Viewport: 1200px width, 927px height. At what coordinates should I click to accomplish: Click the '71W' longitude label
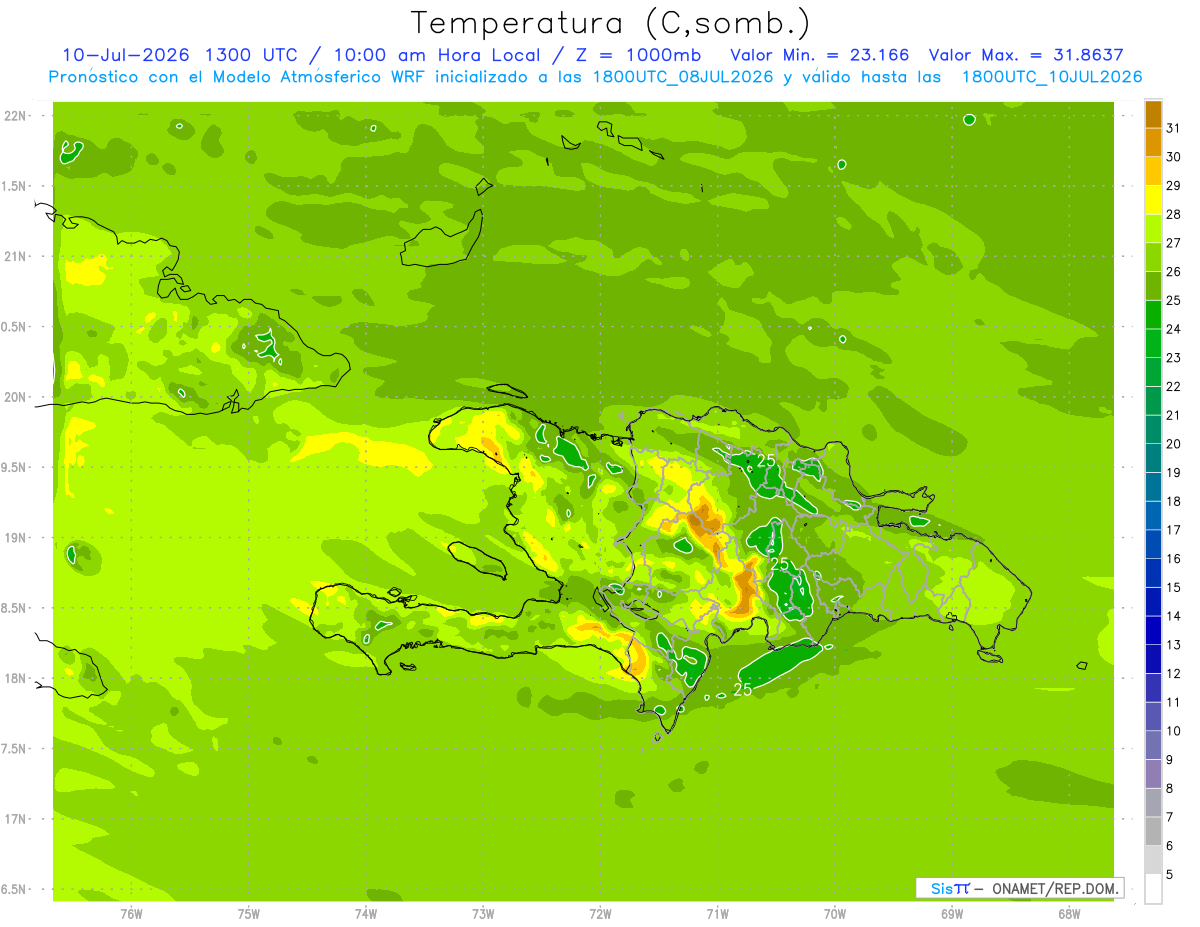click(x=717, y=913)
